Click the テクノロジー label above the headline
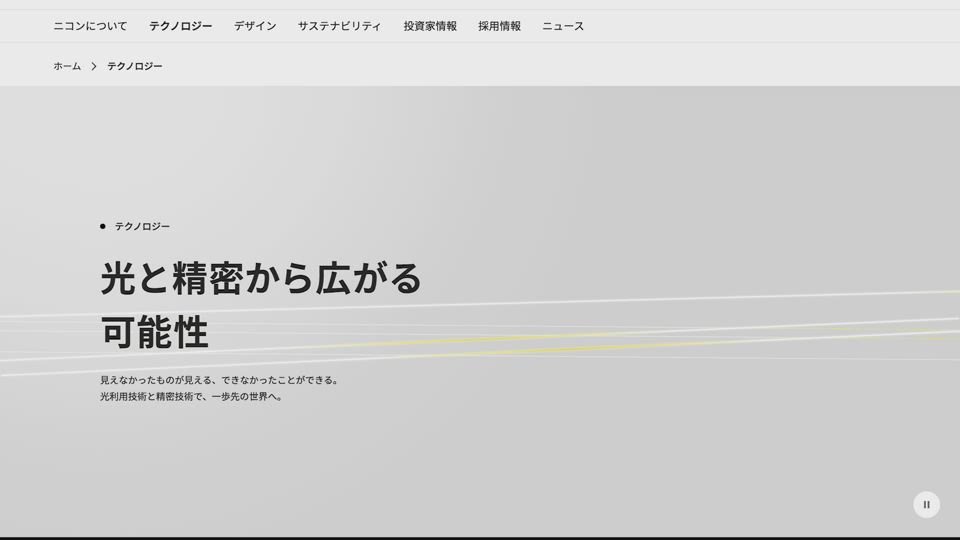The height and width of the screenshot is (540, 960). click(x=142, y=226)
